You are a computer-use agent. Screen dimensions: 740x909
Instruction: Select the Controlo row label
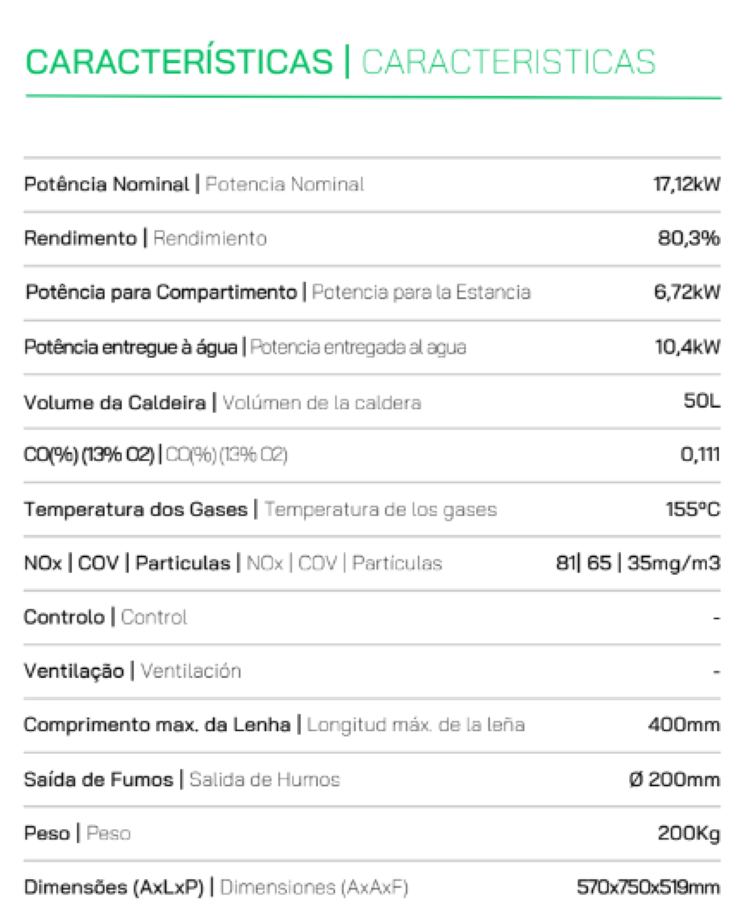[x=64, y=617]
